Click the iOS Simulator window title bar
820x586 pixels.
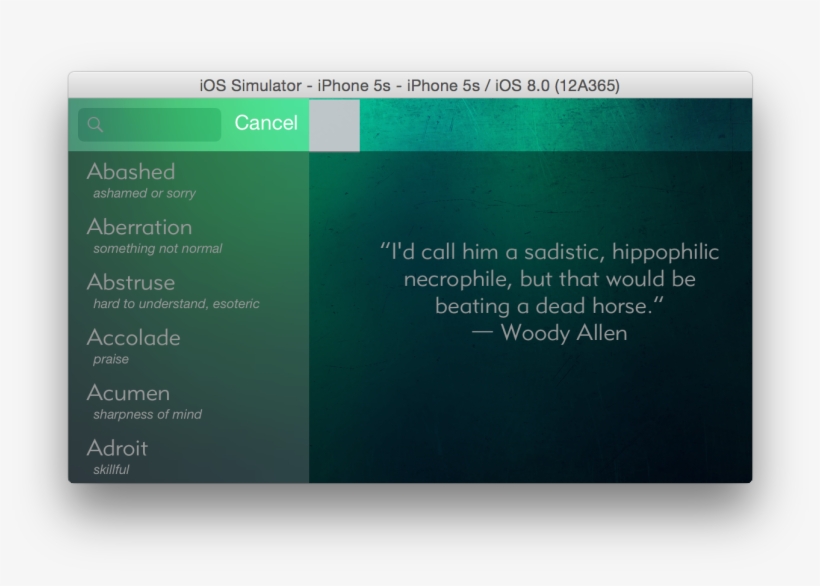[x=410, y=85]
